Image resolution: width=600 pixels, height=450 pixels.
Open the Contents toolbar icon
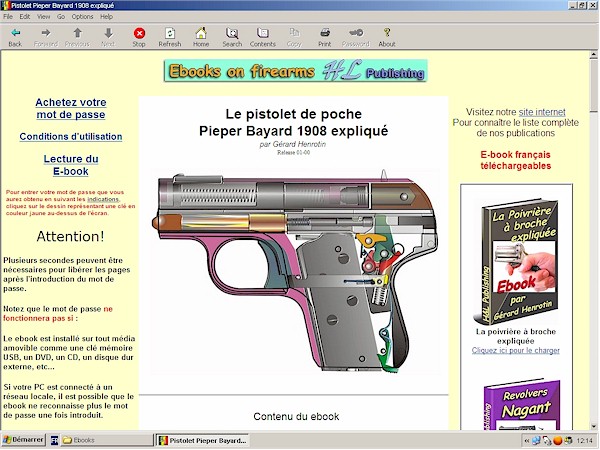point(263,33)
